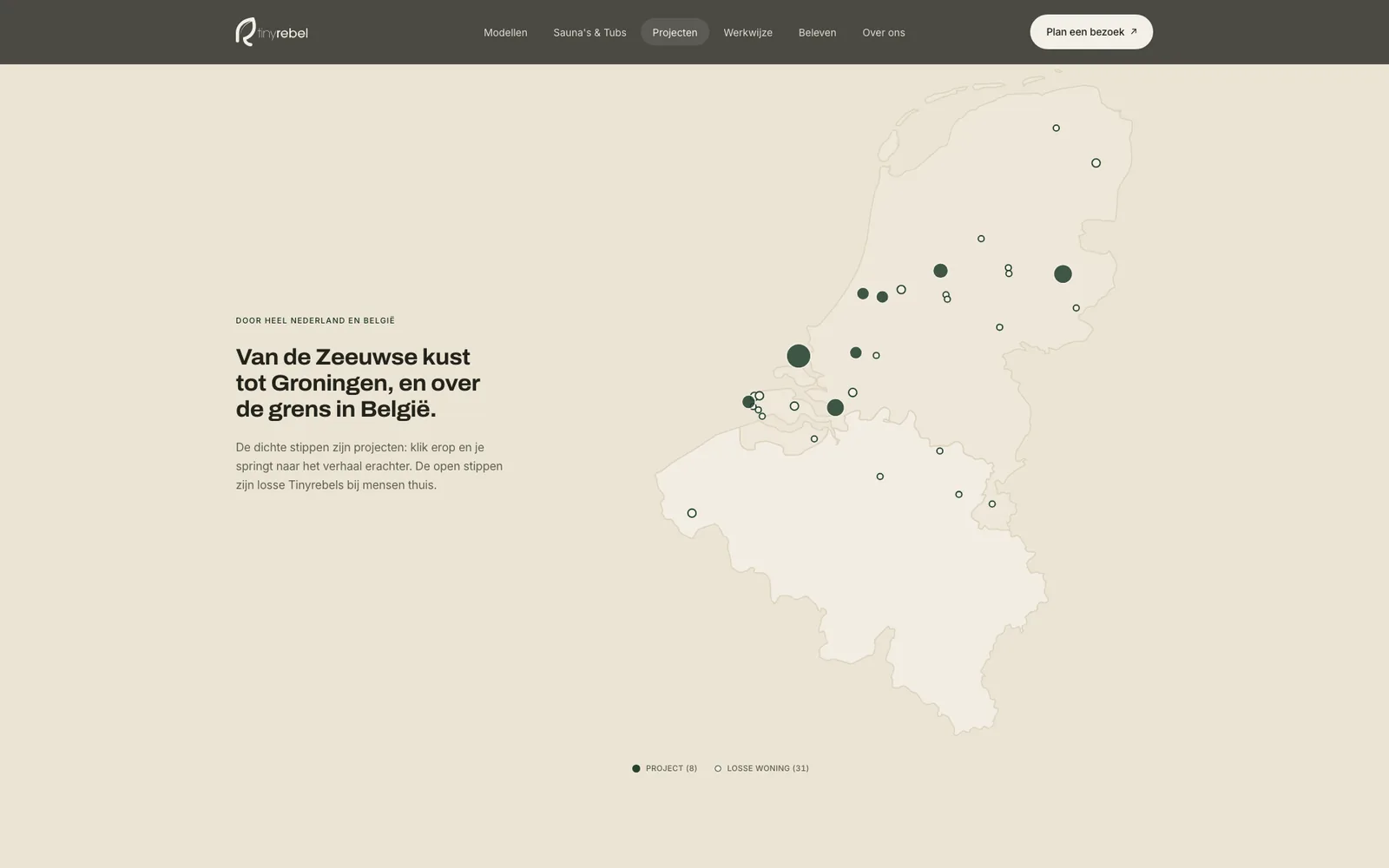Select the largest filled project dot on the west coast
Viewport: 1389px width, 868px height.
[x=799, y=356]
